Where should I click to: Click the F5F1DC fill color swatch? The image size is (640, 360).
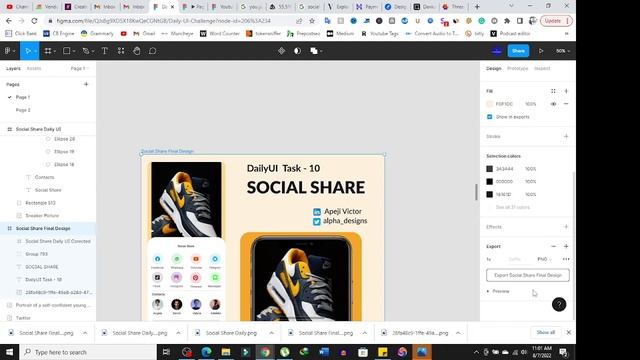pos(489,104)
